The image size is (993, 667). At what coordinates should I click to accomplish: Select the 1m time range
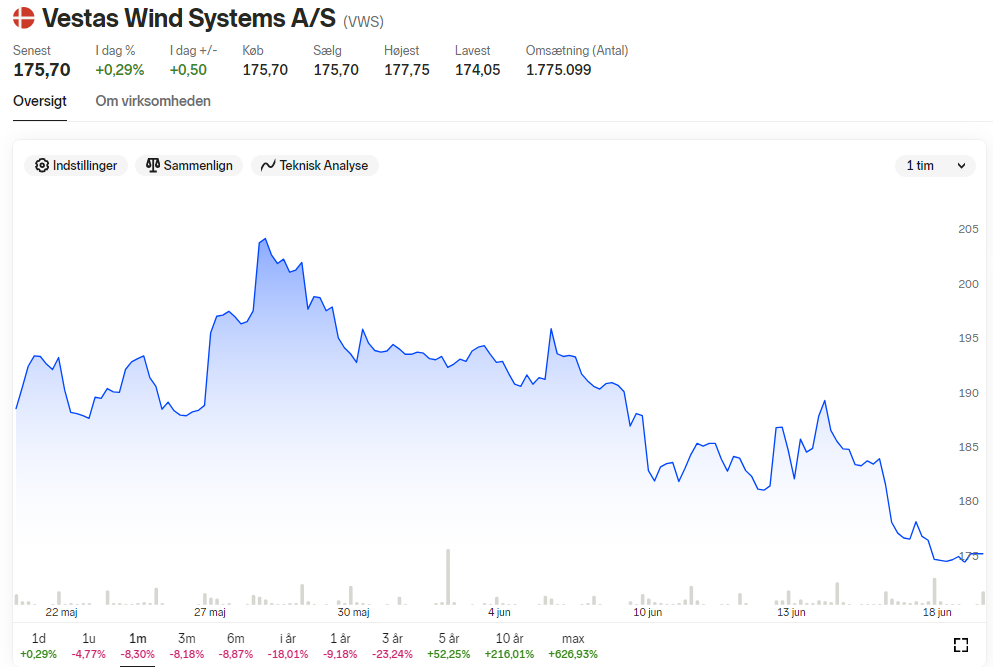click(137, 645)
